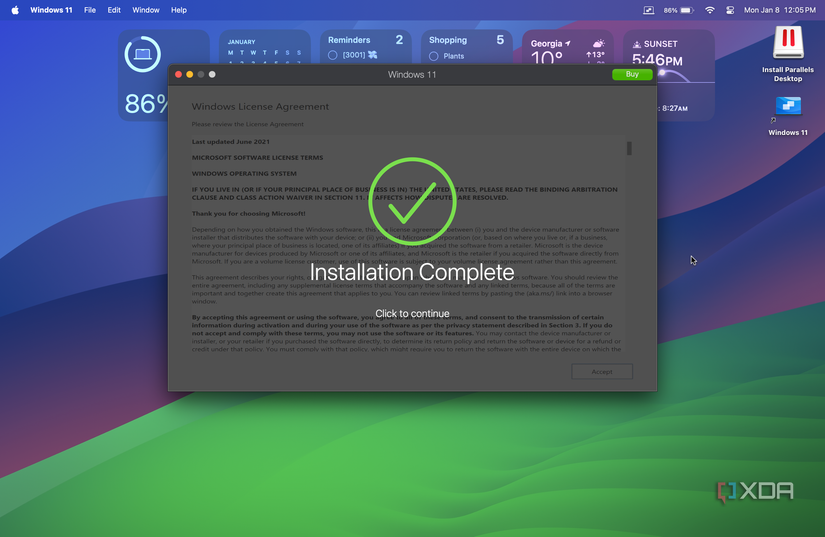Viewport: 825px width, 537px height.
Task: Open the Window menu
Action: 146,10
